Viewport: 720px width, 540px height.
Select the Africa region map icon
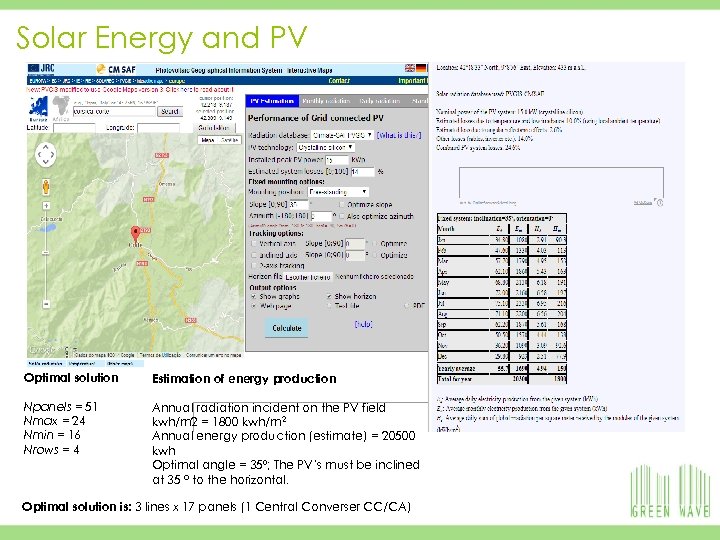(60, 106)
